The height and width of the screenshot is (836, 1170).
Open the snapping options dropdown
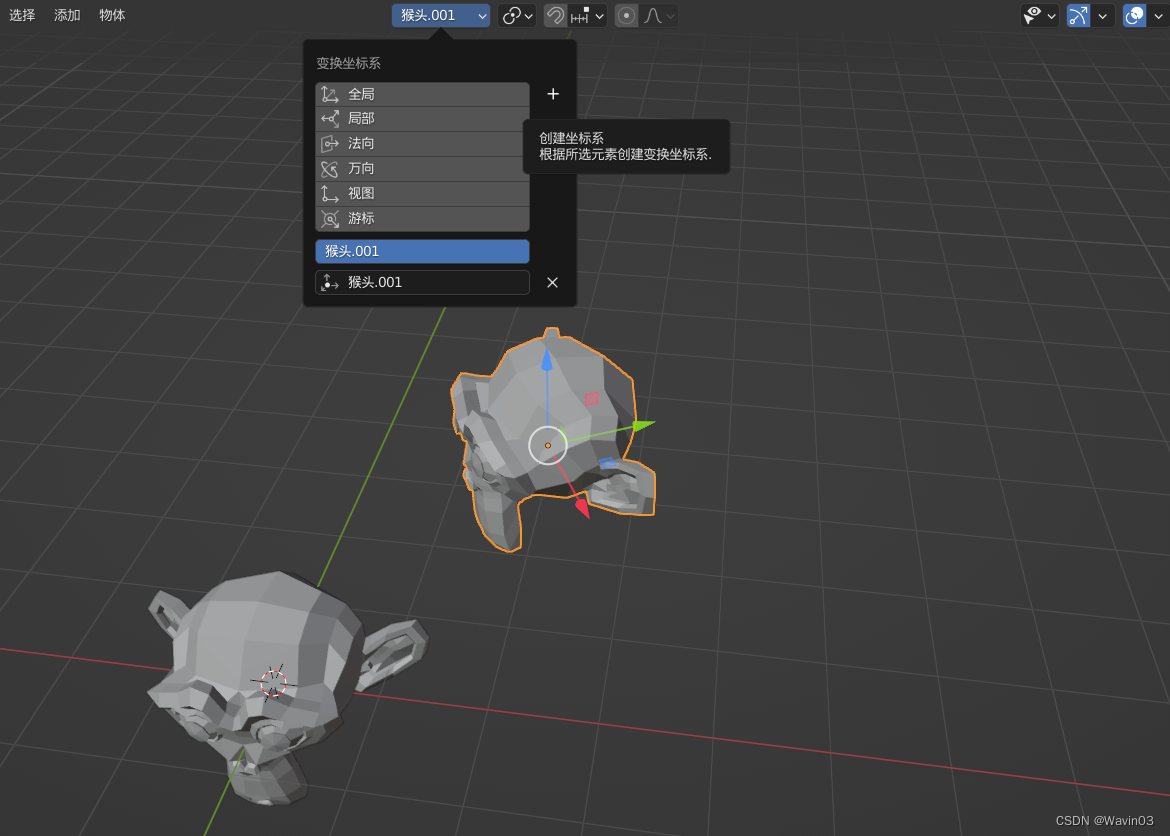[586, 15]
